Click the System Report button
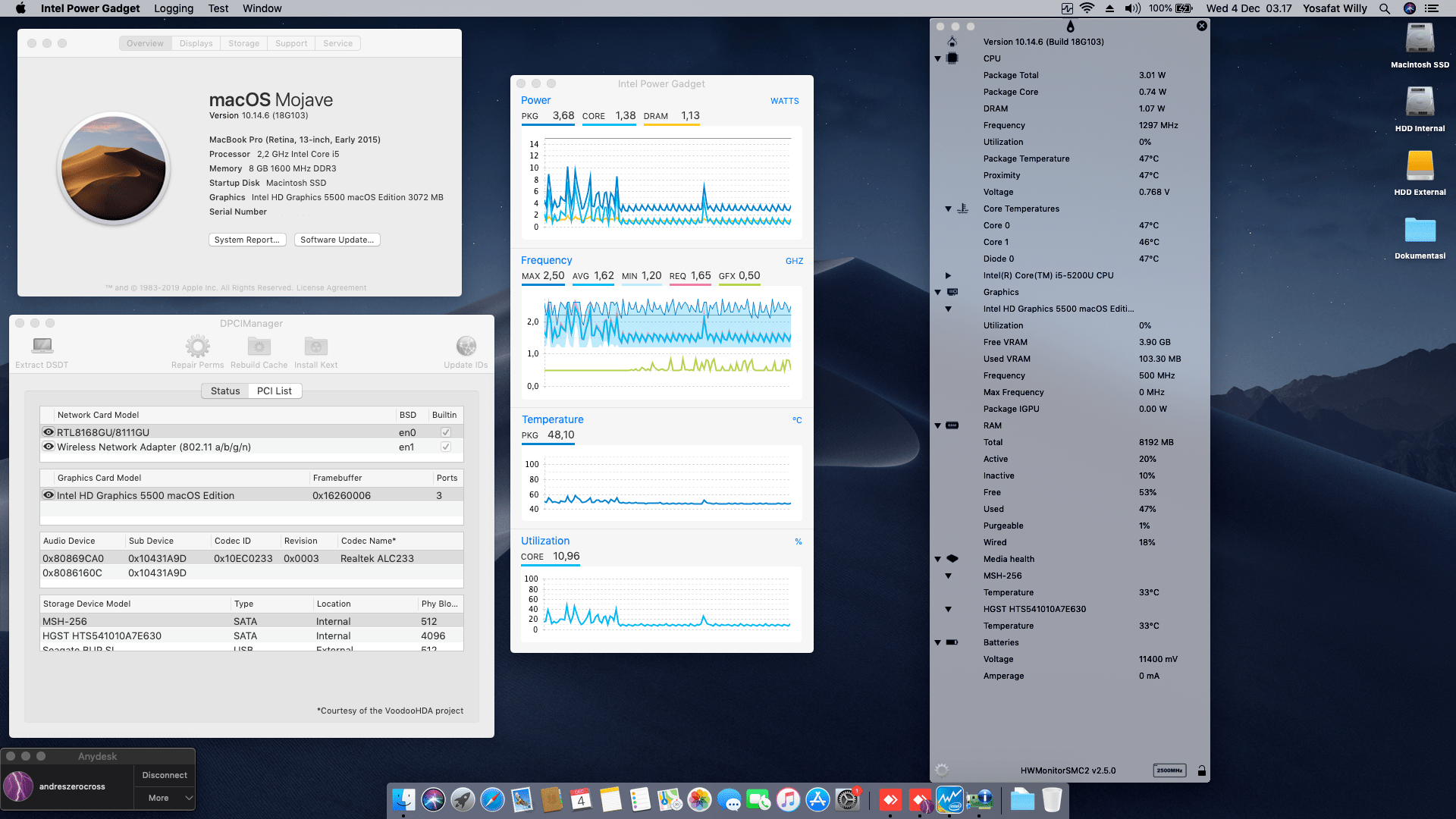The width and height of the screenshot is (1456, 819). tap(247, 240)
